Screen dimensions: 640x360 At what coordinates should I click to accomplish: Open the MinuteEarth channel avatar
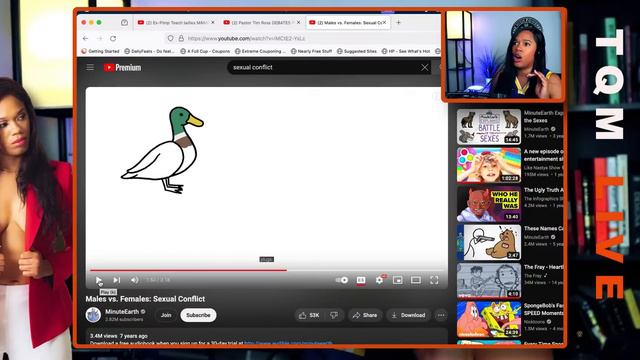(93, 315)
